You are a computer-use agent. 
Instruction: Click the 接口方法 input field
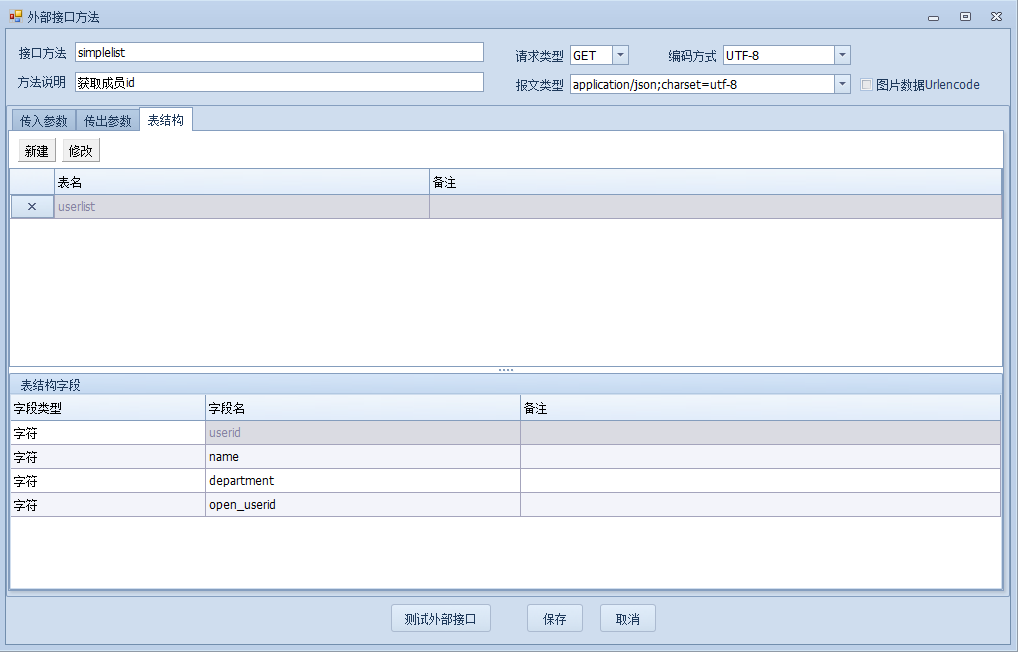coord(279,53)
